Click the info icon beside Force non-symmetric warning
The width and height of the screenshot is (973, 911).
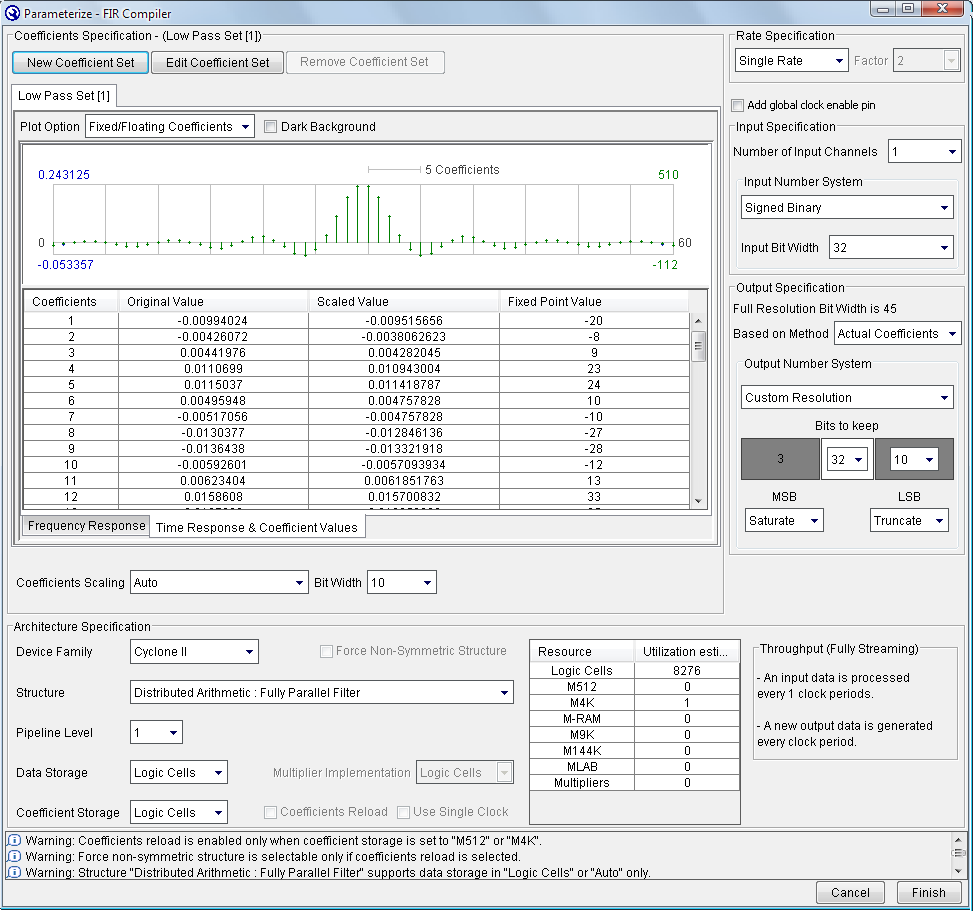14,856
